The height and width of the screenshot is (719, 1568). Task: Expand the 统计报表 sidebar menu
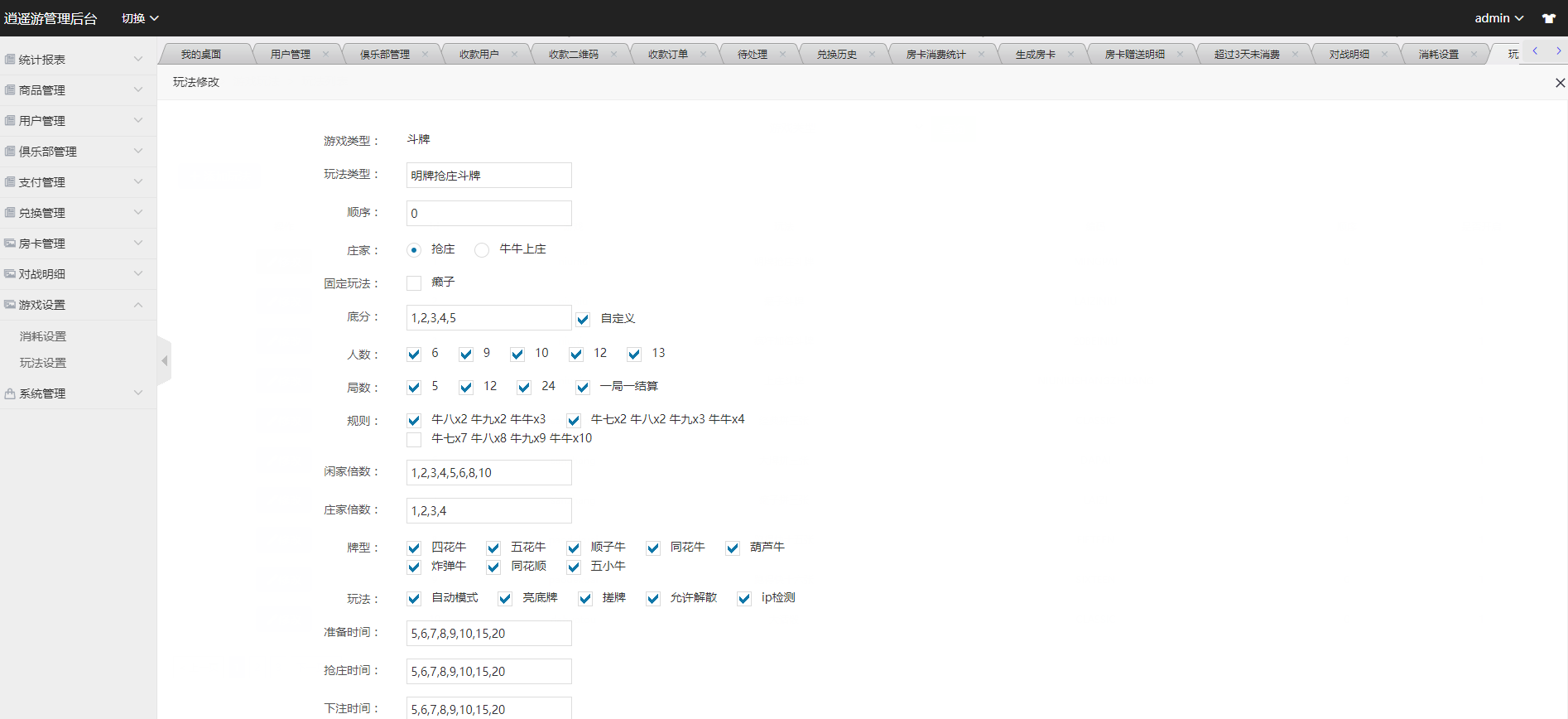click(x=78, y=60)
